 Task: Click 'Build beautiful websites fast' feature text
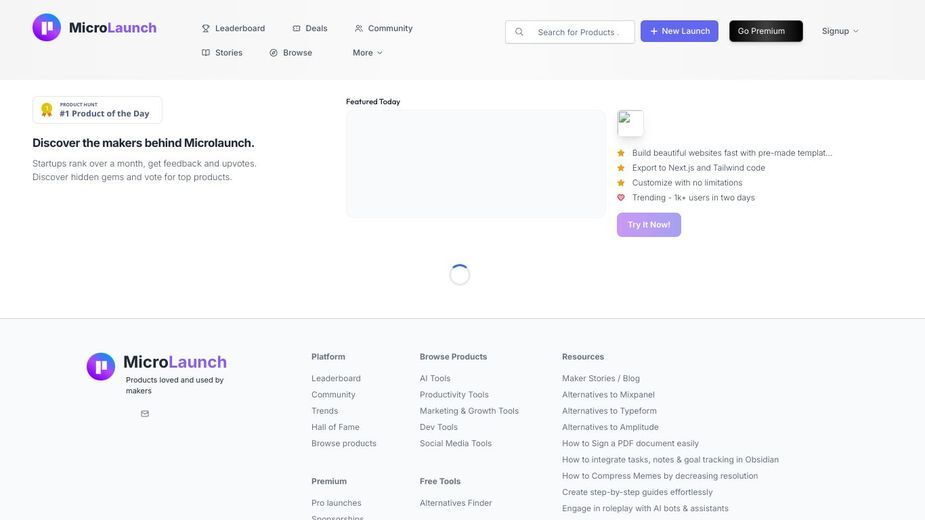(x=732, y=153)
